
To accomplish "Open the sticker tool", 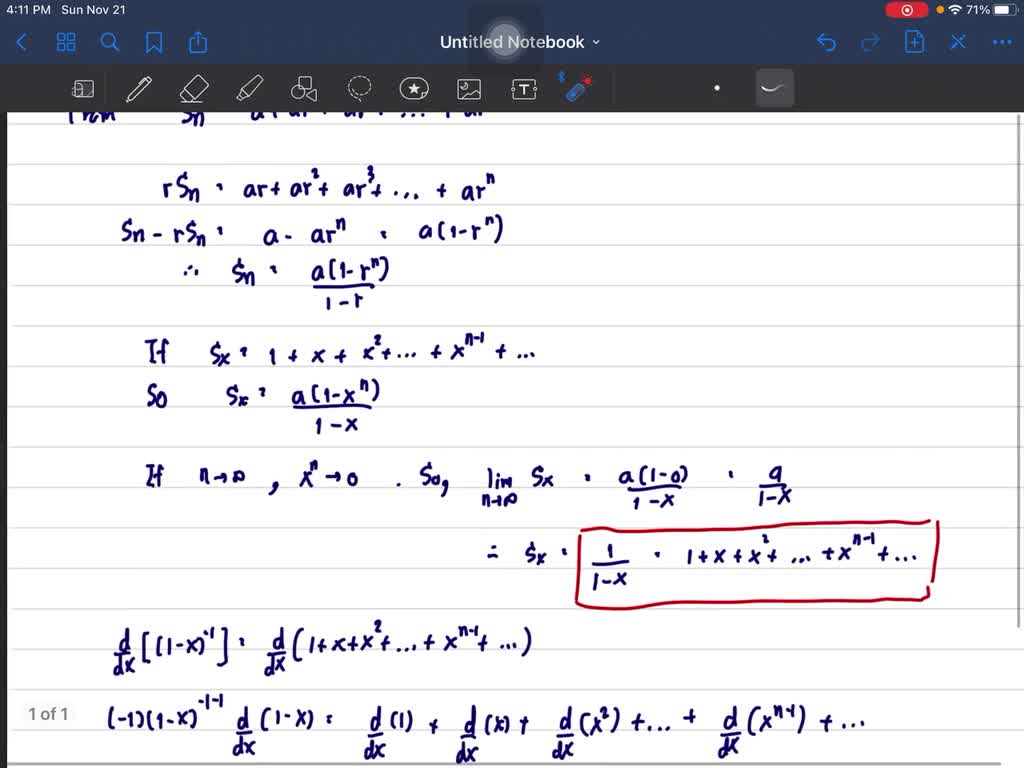I will click(414, 88).
